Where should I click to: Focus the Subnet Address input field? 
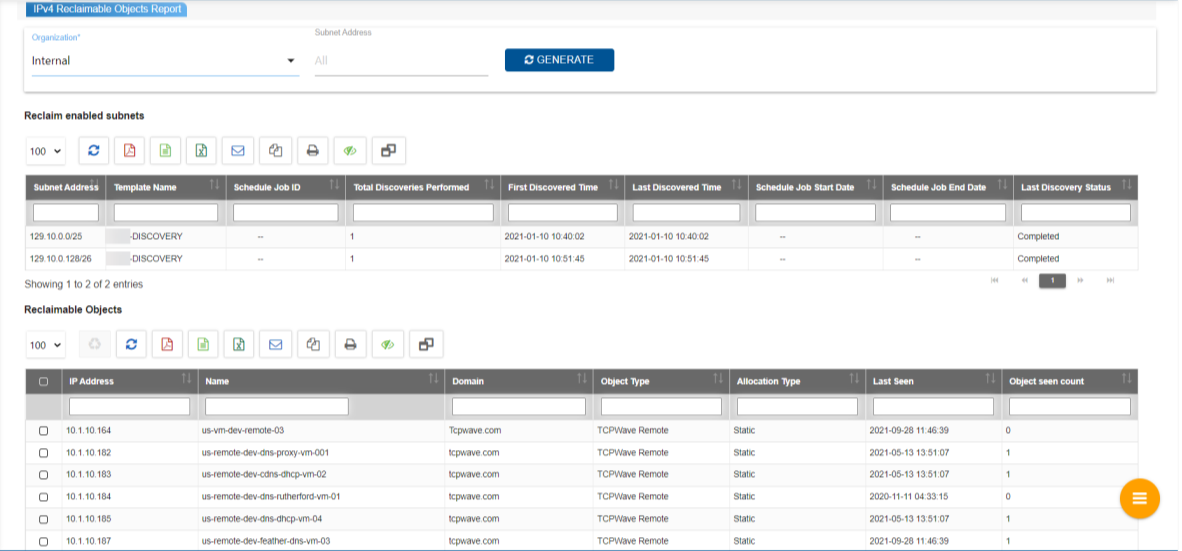pos(401,60)
